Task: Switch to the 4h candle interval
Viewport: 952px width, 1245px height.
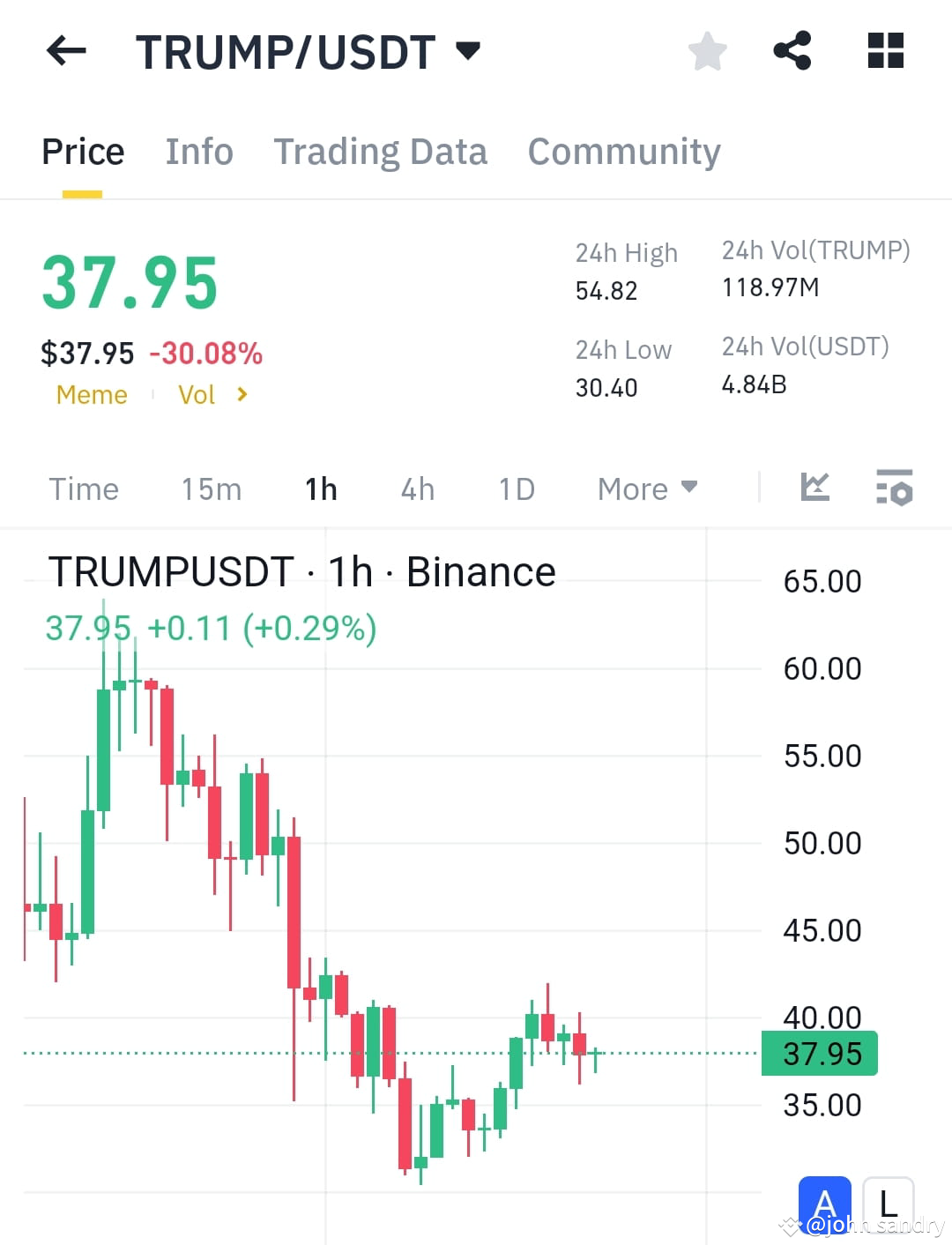Action: (416, 488)
